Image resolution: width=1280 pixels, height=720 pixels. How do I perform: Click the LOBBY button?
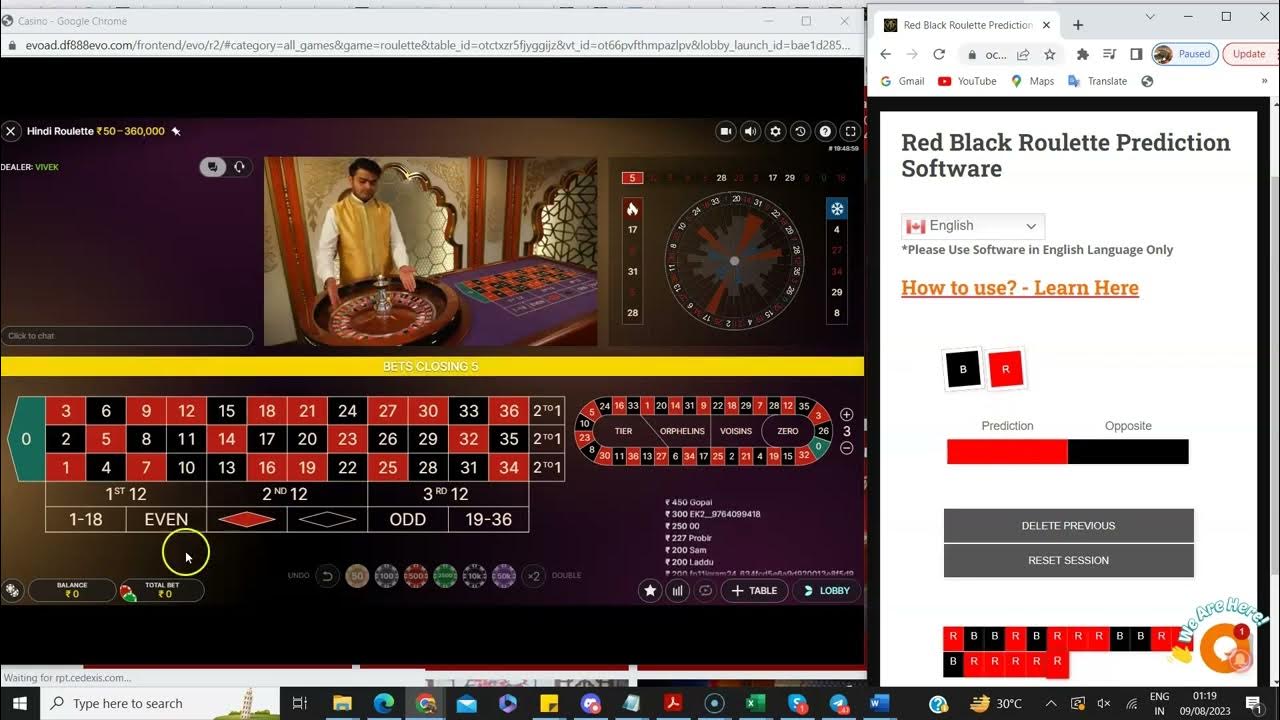pos(826,590)
